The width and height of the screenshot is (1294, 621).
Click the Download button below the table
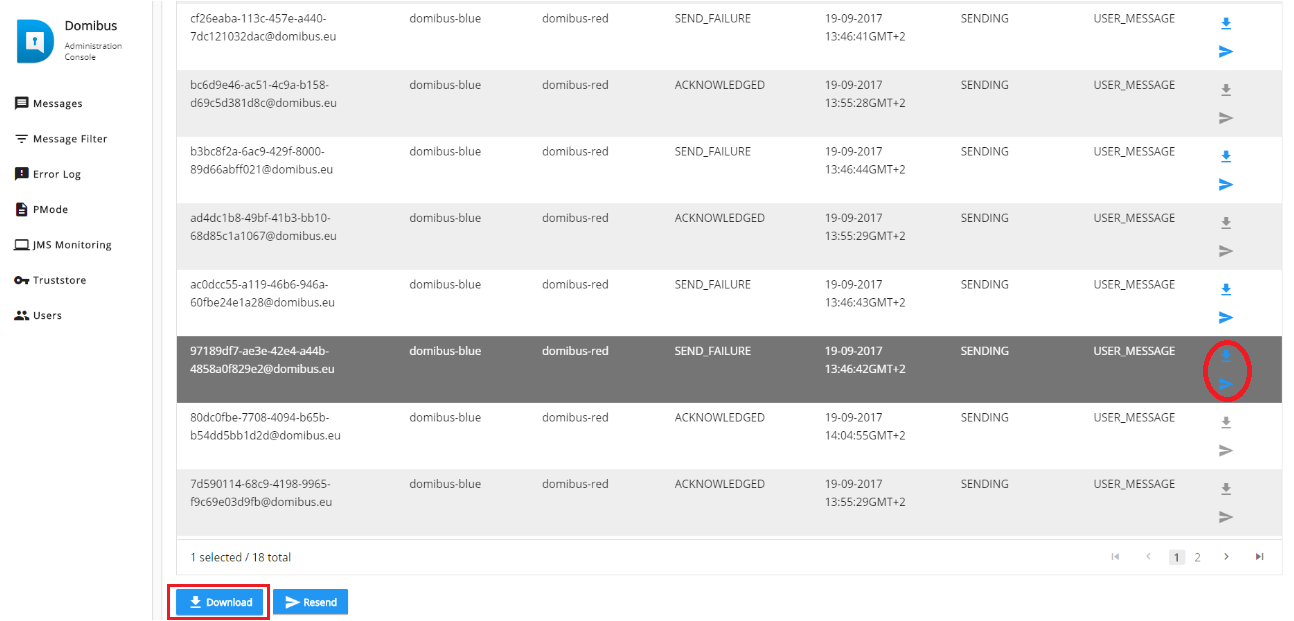[x=220, y=602]
